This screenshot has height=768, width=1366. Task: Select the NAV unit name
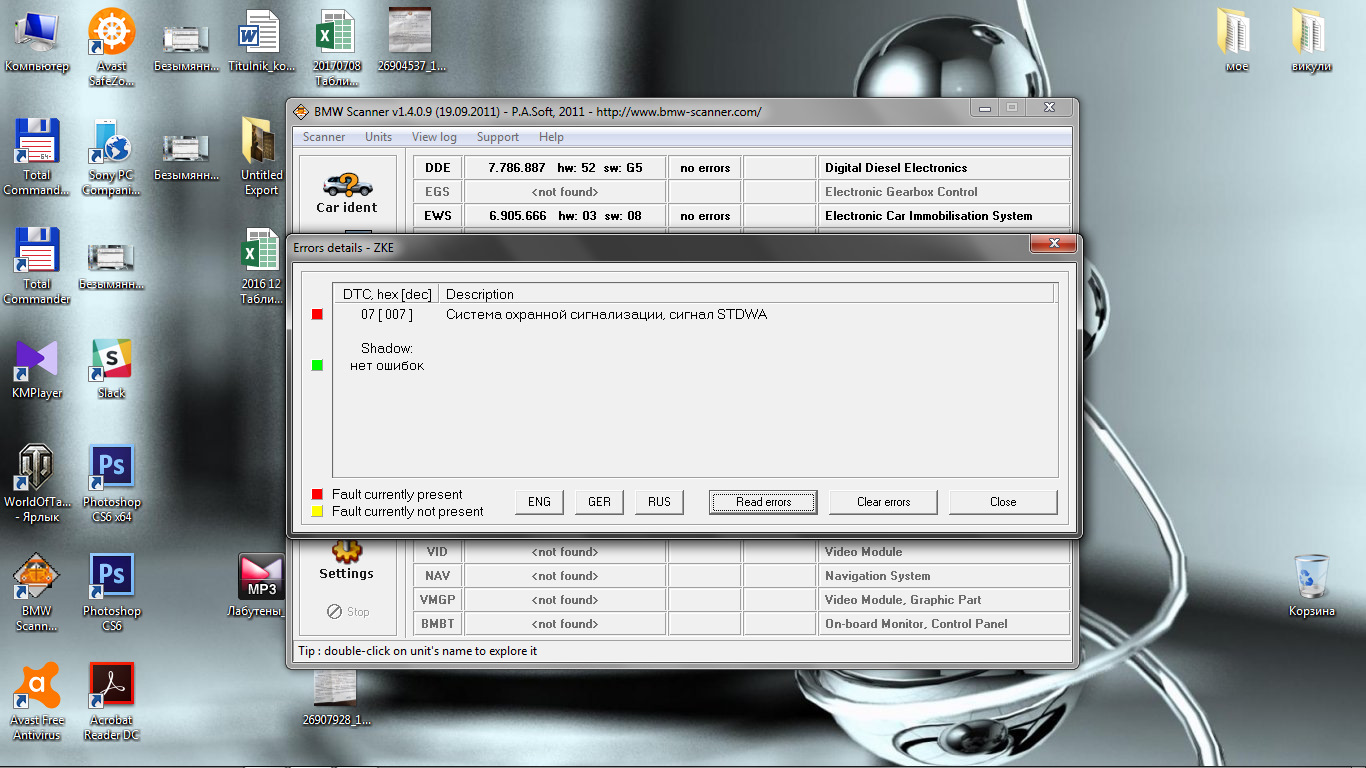tap(437, 576)
